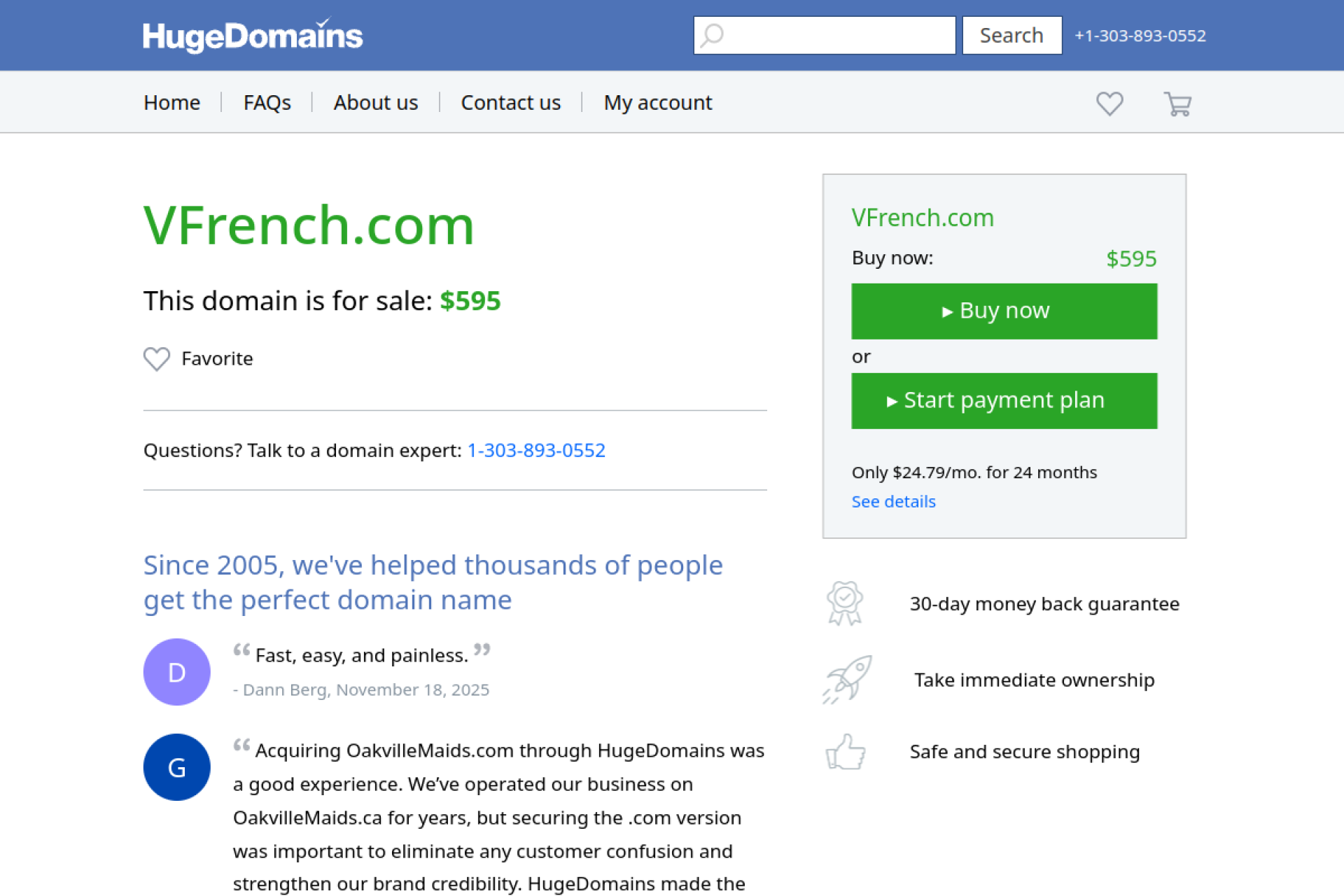This screenshot has width=1344, height=896.
Task: Open My account
Action: coord(657,103)
